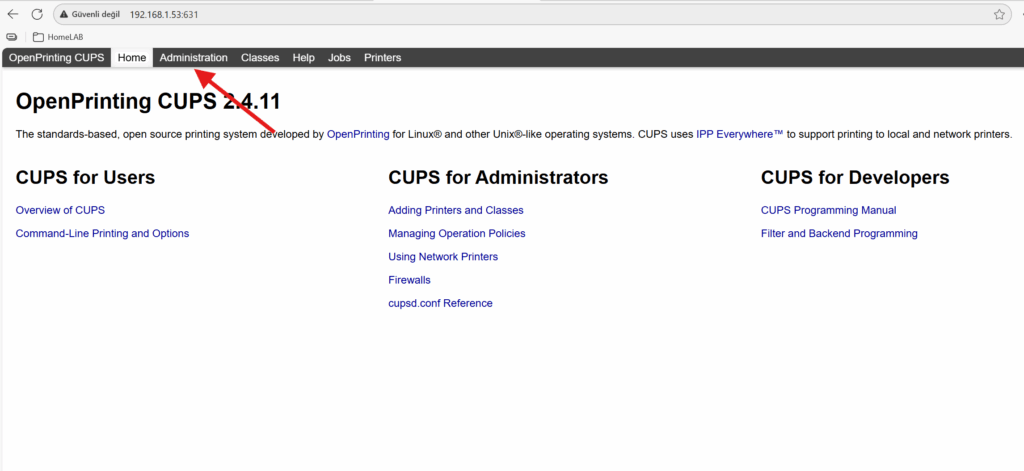
Task: Open the Managing Operation Policies link
Action: [456, 233]
